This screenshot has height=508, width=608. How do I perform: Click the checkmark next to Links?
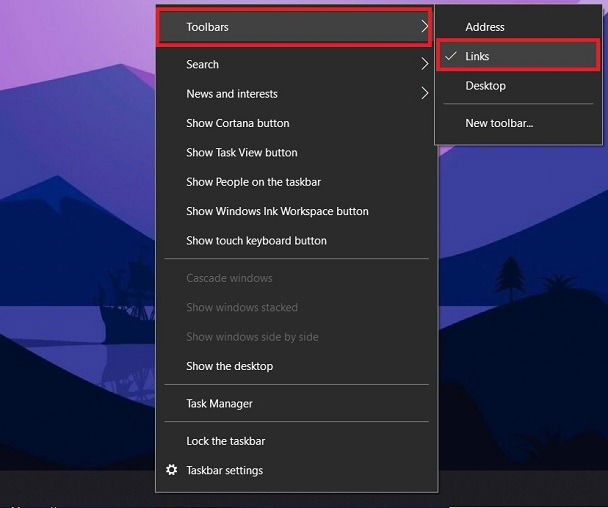click(451, 56)
